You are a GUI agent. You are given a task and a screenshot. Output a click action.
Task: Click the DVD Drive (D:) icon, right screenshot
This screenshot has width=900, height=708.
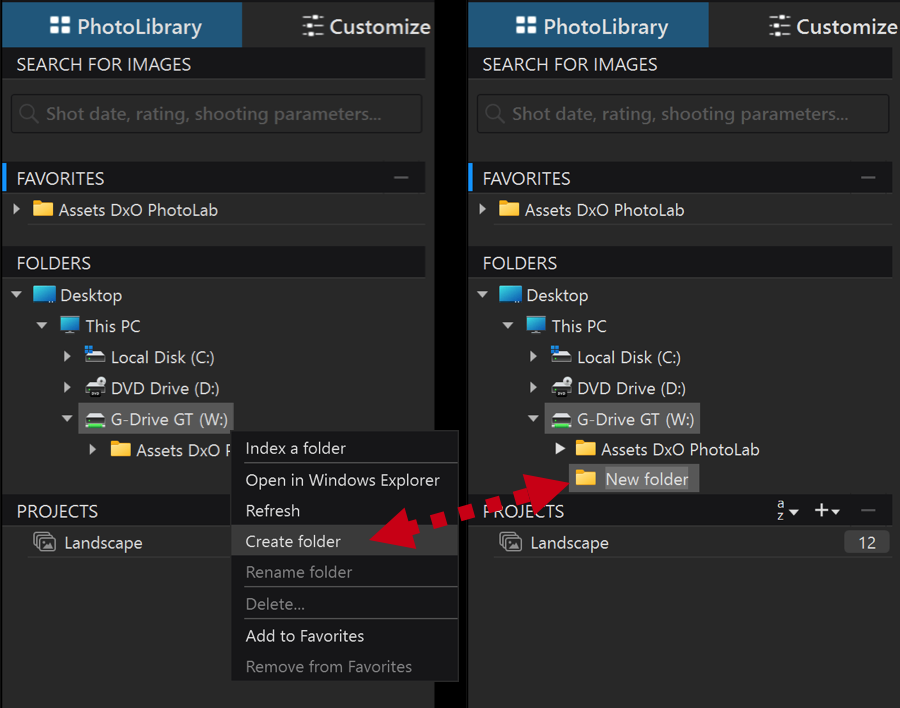pyautogui.click(x=561, y=387)
